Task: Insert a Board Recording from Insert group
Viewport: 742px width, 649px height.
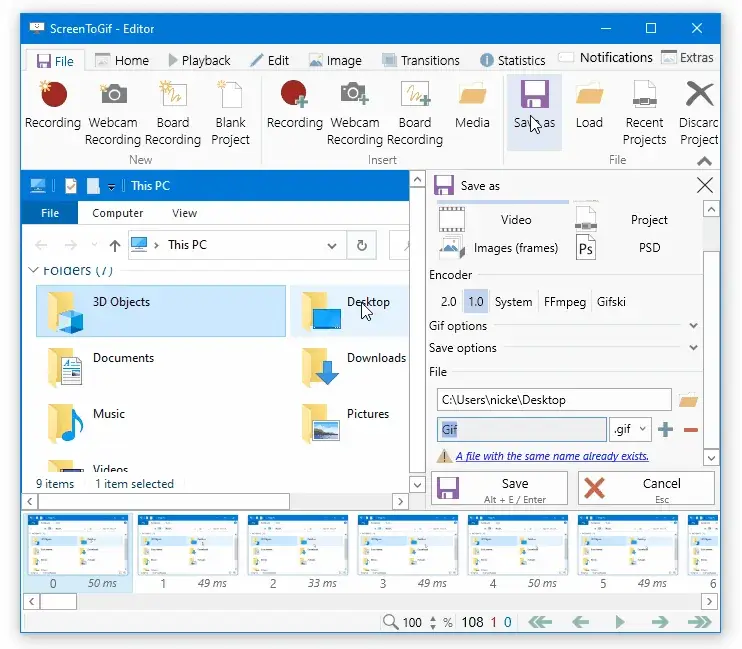Action: [x=415, y=113]
